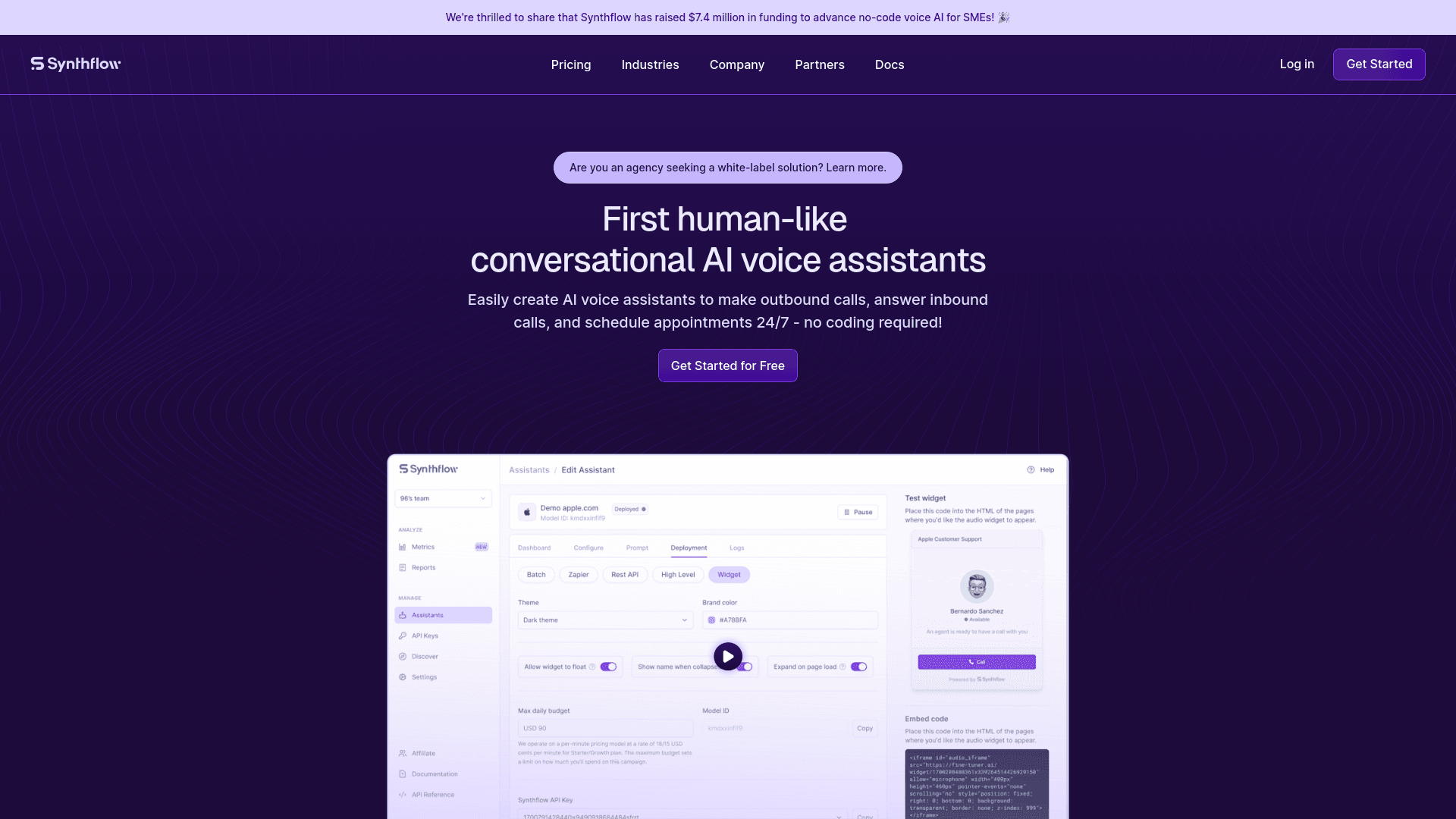Screen dimensions: 1456x819
Task: Click the Get Started for Free button
Action: pos(727,365)
